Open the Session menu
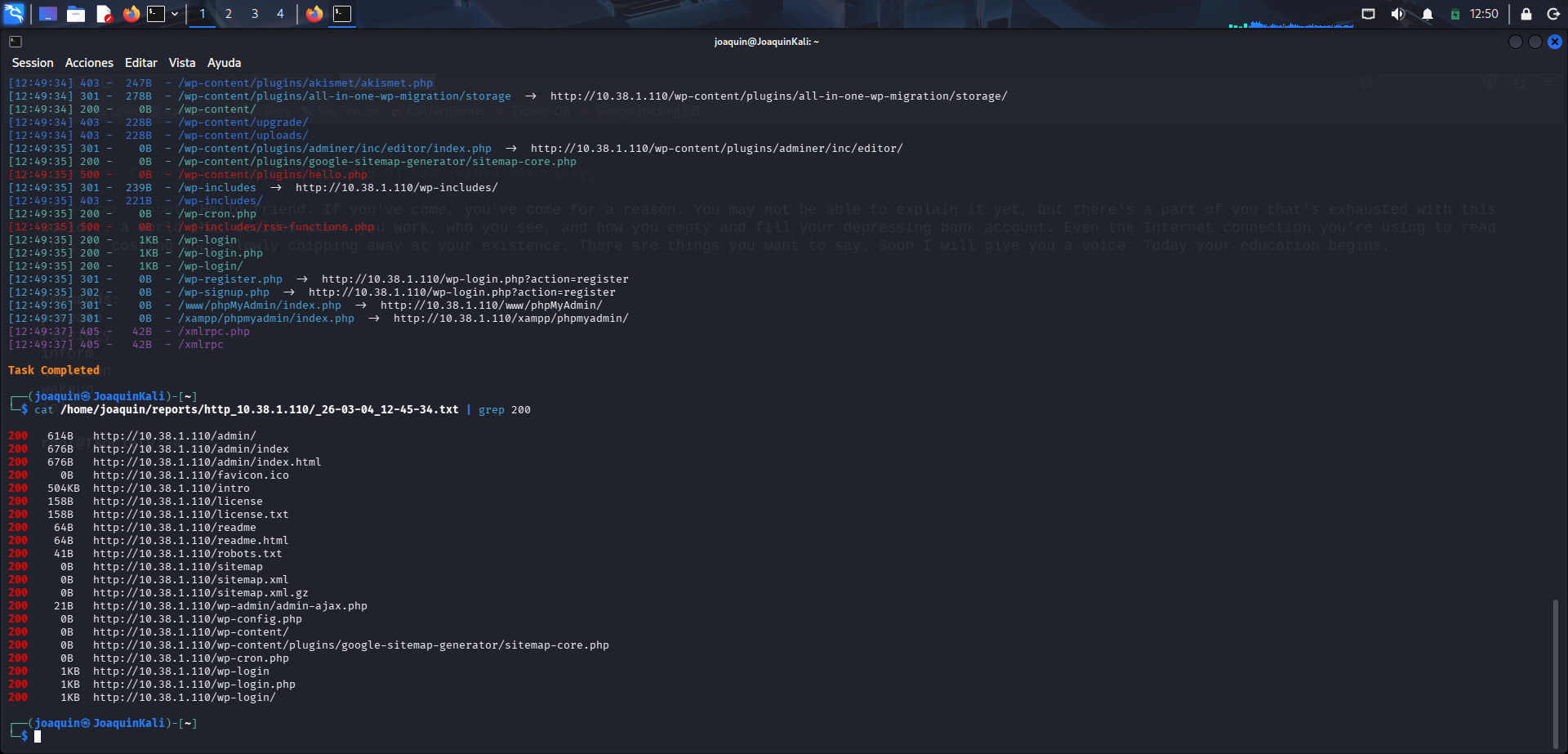The height and width of the screenshot is (754, 1568). point(32,62)
